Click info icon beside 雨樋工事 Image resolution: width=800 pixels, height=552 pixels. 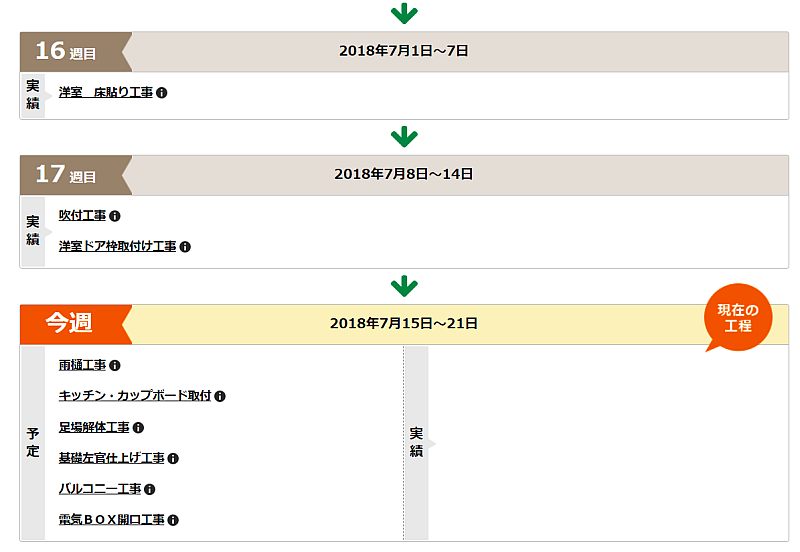(x=115, y=366)
